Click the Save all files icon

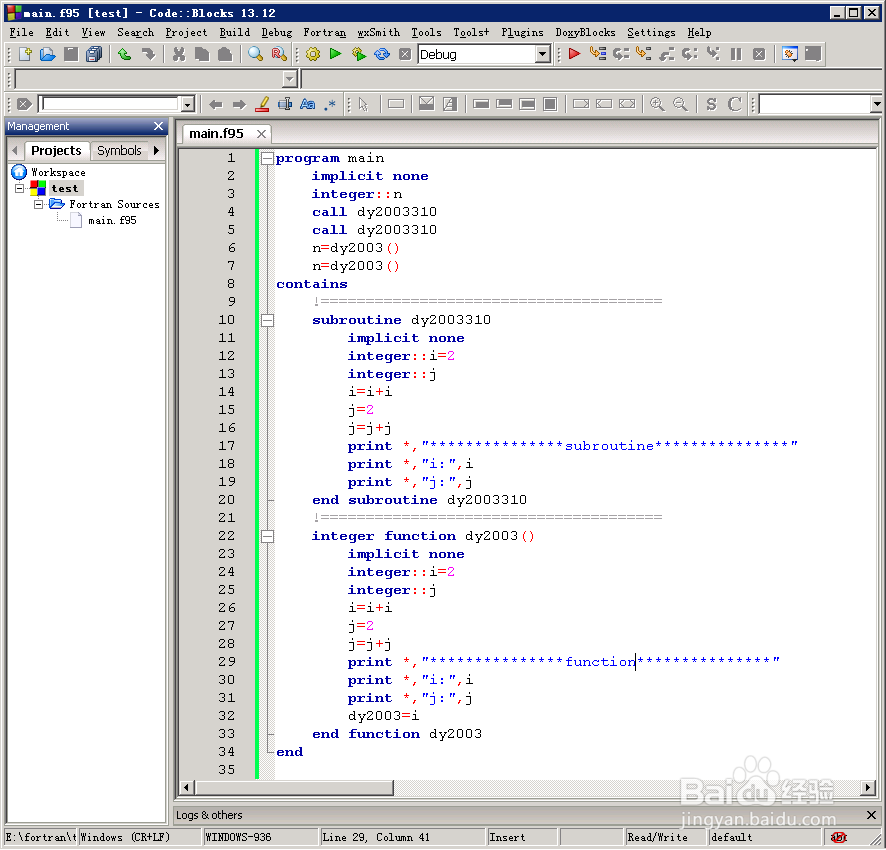(x=94, y=54)
